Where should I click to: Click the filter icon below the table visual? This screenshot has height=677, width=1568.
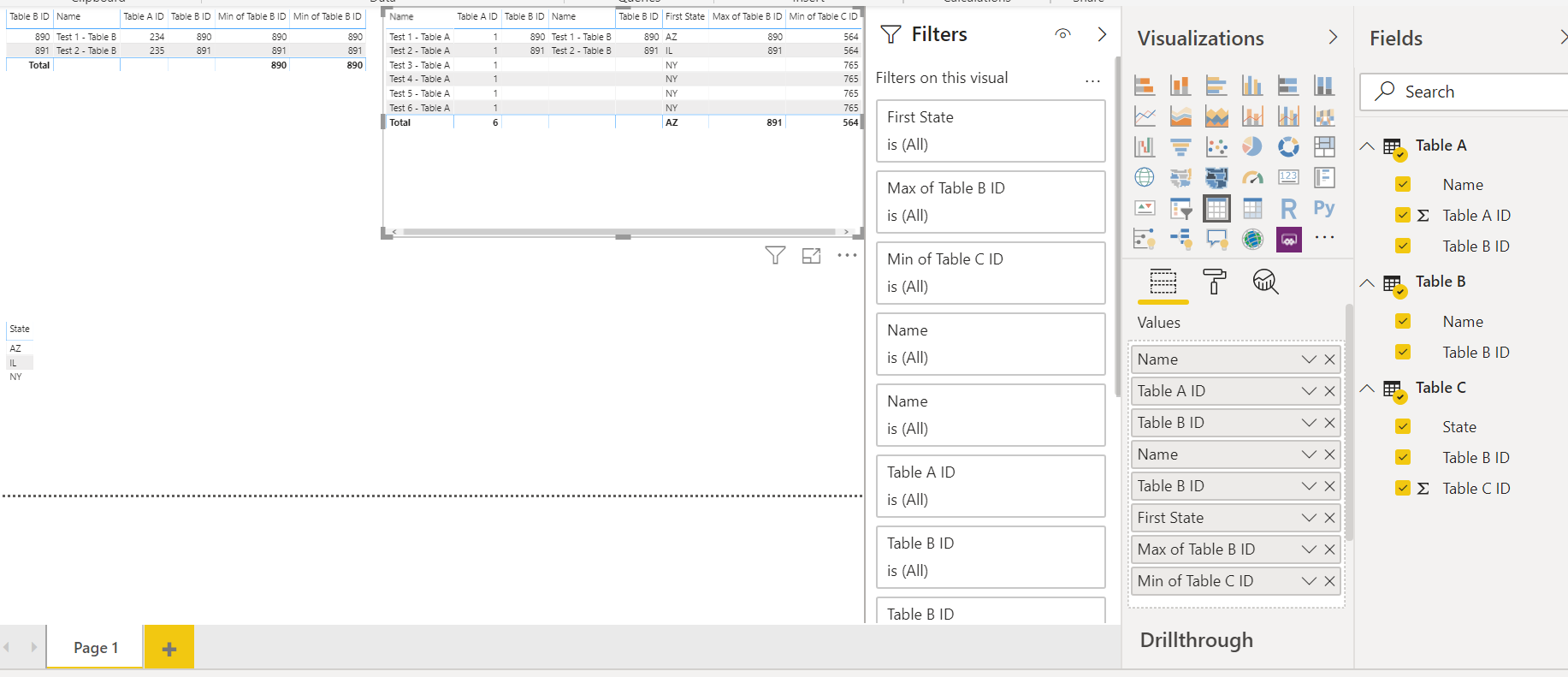[x=775, y=255]
